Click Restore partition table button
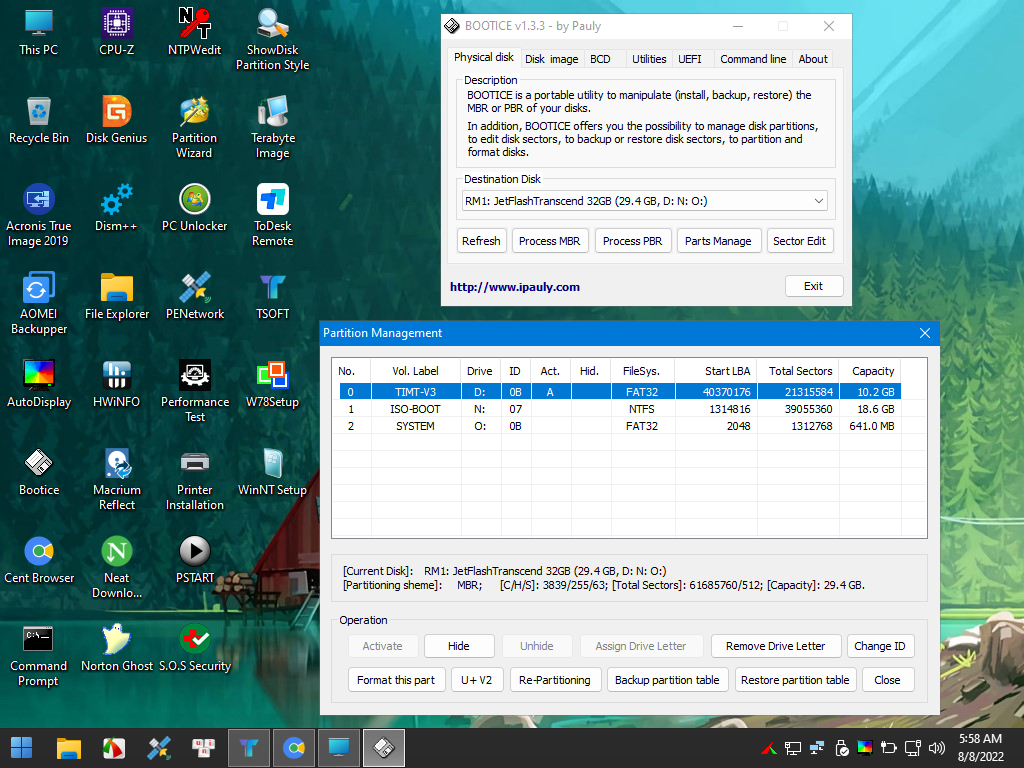The width and height of the screenshot is (1024, 768). (795, 680)
